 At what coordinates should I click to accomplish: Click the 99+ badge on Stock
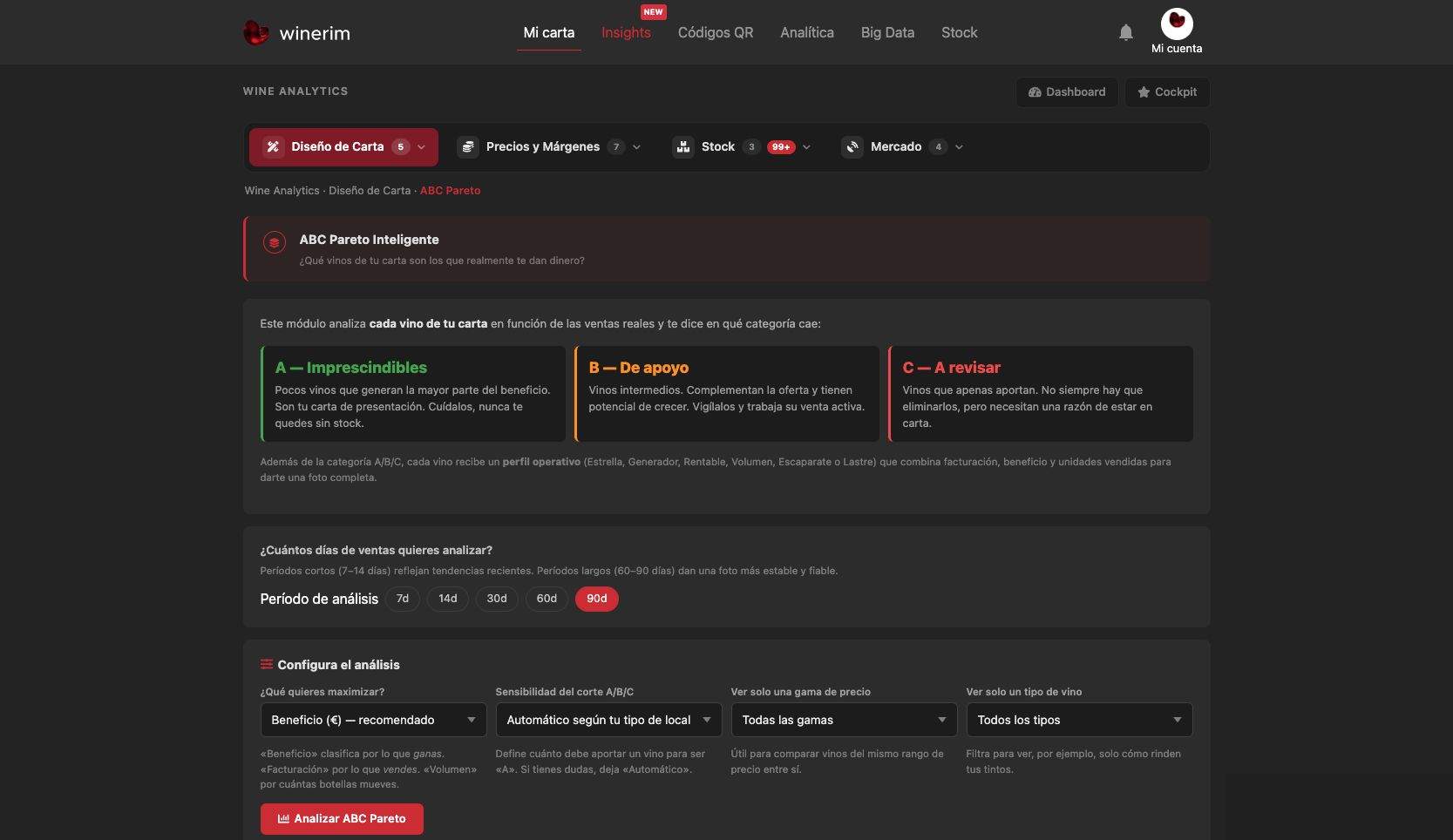point(781,146)
